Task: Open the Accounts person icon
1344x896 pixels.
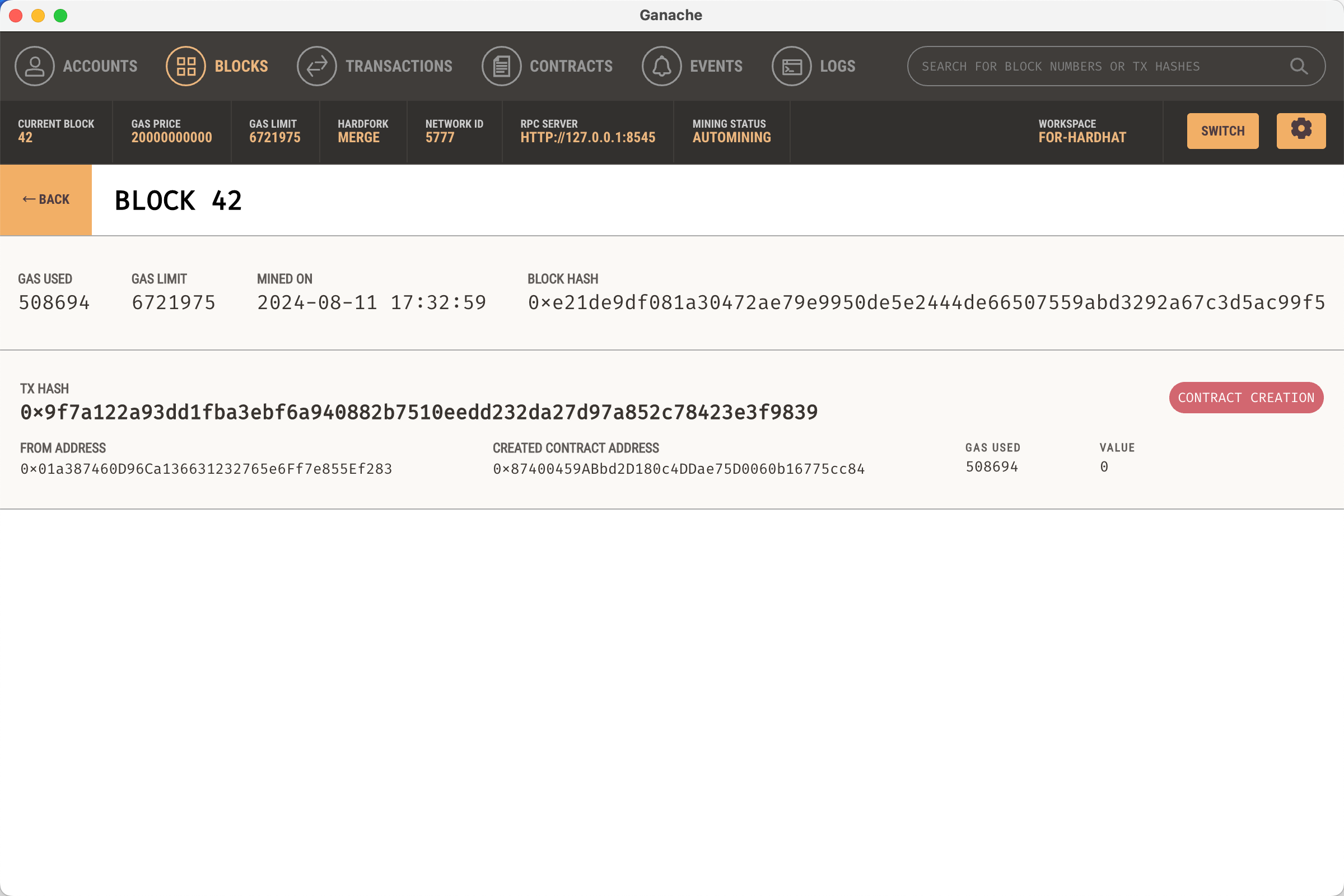Action: pos(34,66)
